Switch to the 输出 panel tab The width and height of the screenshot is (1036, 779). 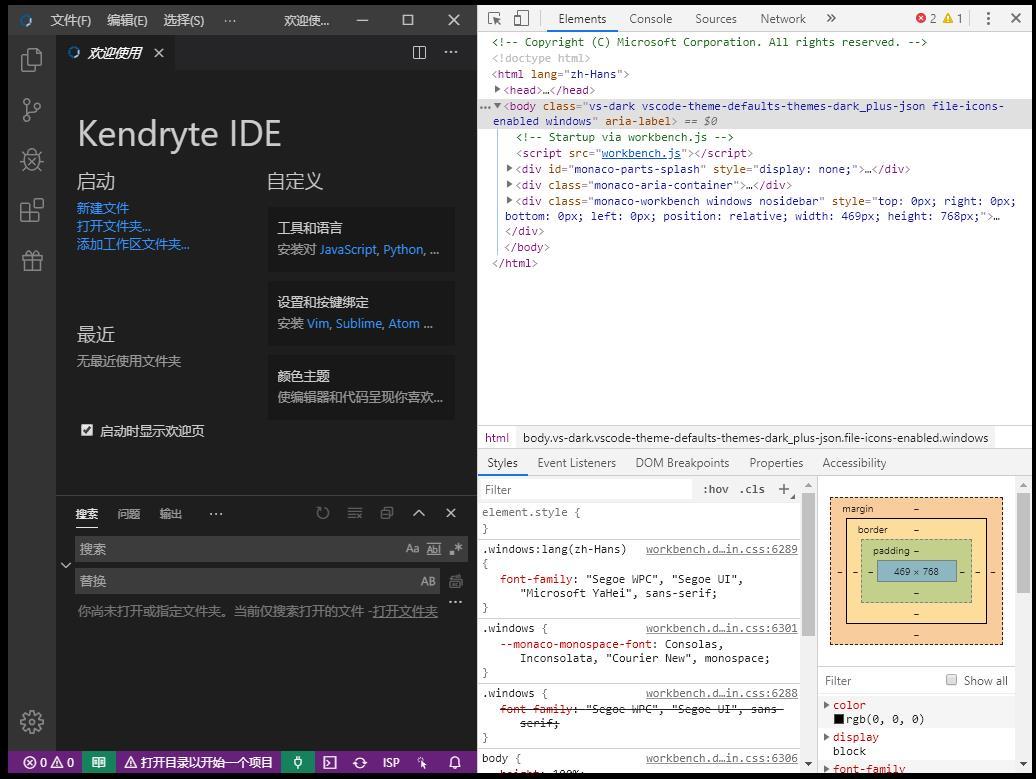[x=170, y=513]
